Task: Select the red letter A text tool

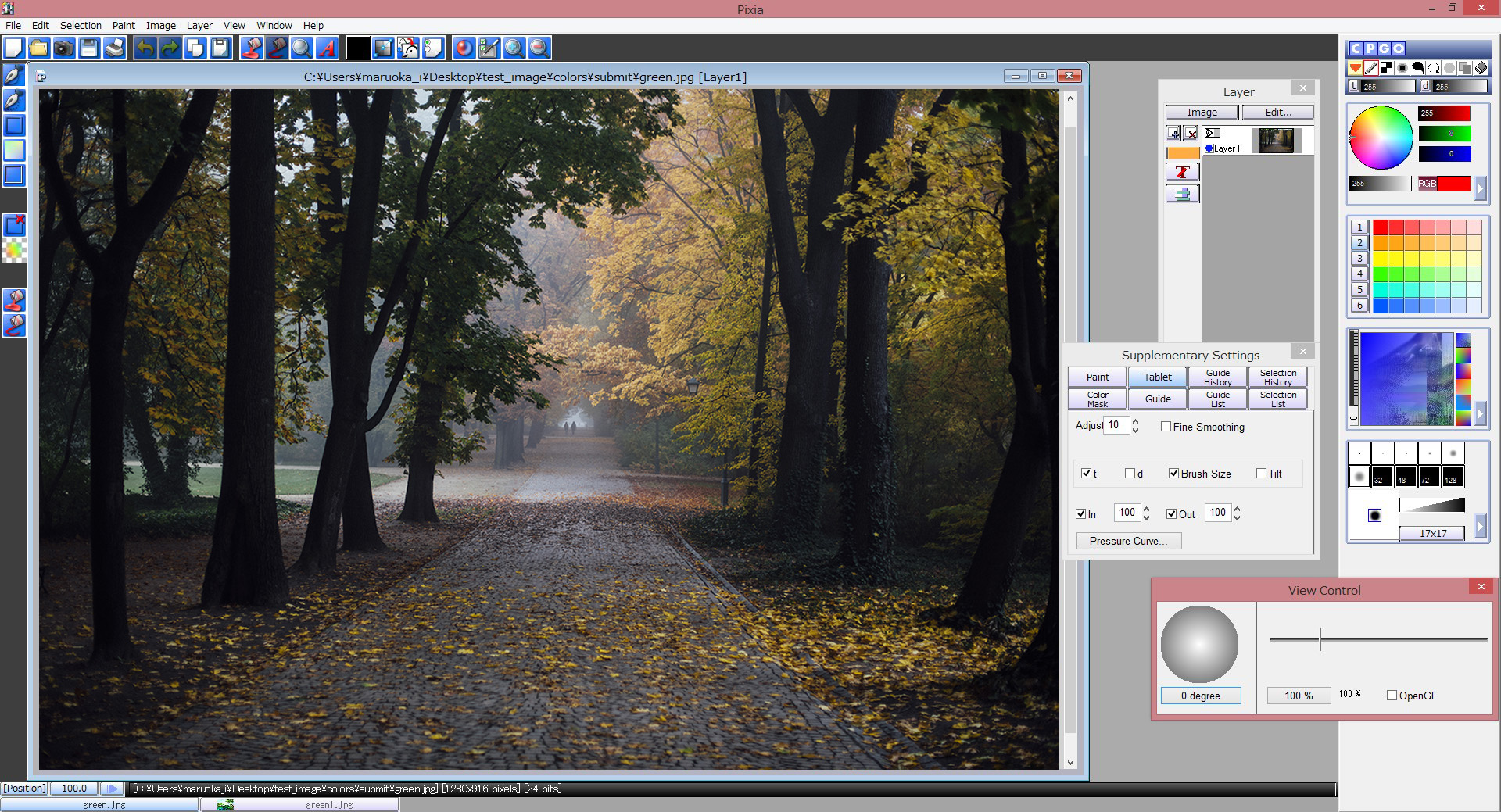Action: [x=327, y=48]
